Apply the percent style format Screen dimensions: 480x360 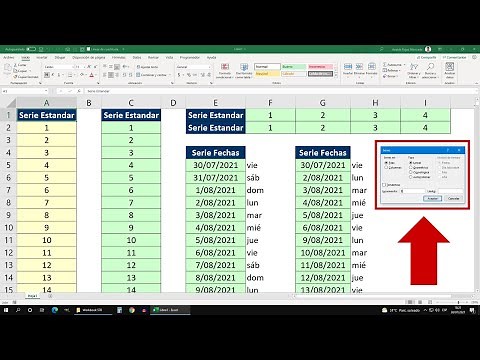pyautogui.click(x=189, y=75)
